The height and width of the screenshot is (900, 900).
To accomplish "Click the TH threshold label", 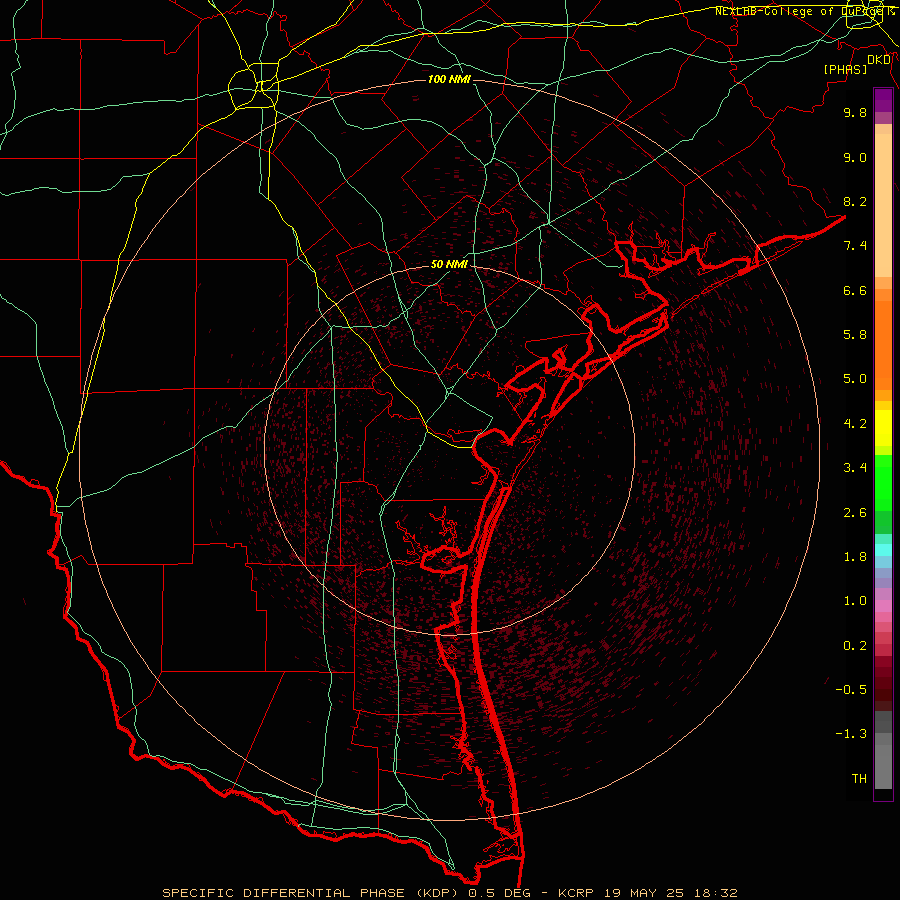I will (x=859, y=779).
